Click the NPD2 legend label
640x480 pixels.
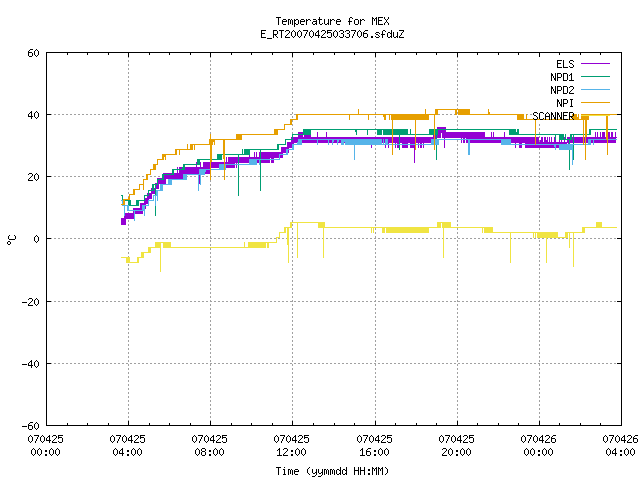point(562,90)
